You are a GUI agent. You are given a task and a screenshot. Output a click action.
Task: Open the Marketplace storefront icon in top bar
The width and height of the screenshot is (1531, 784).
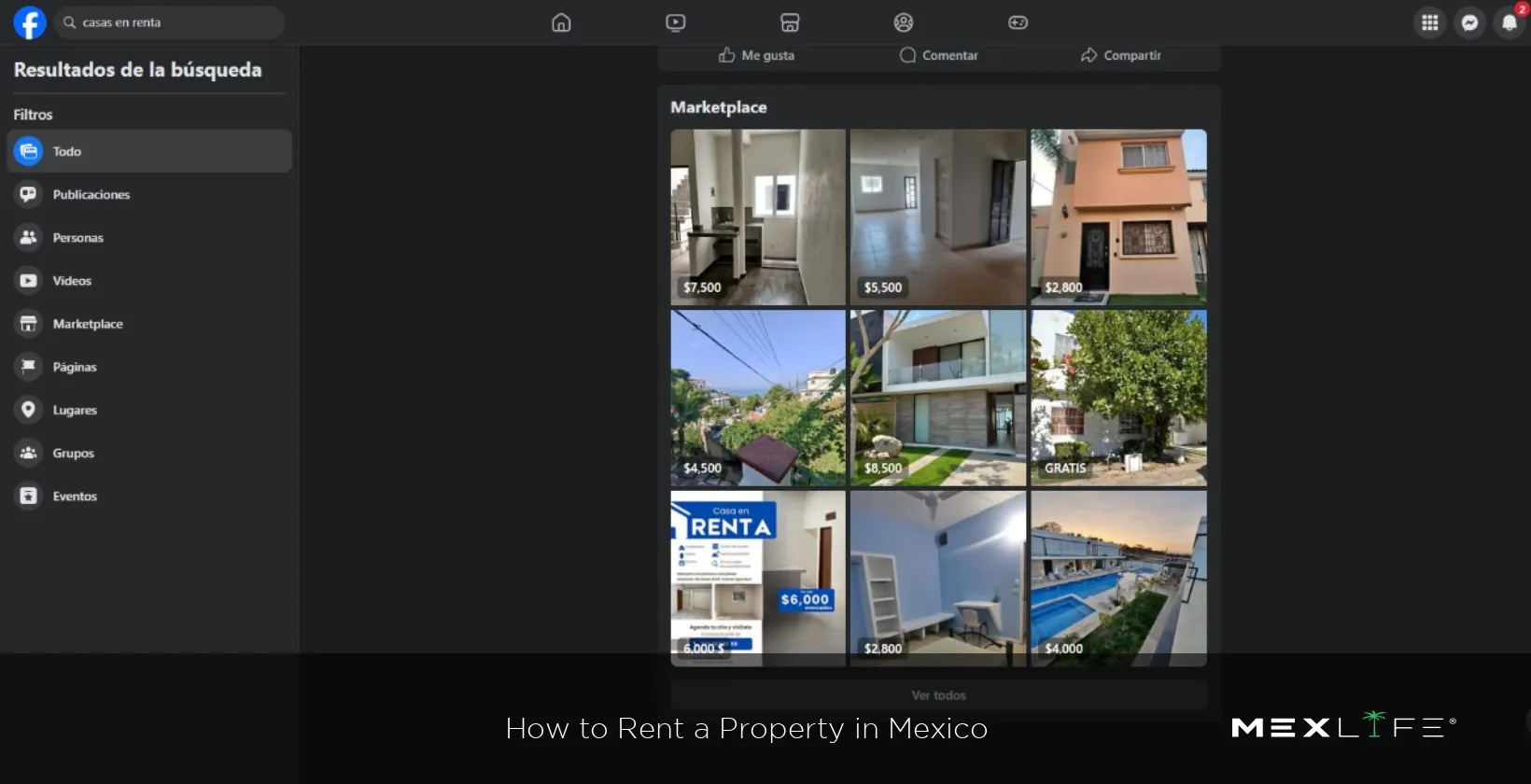click(x=790, y=22)
